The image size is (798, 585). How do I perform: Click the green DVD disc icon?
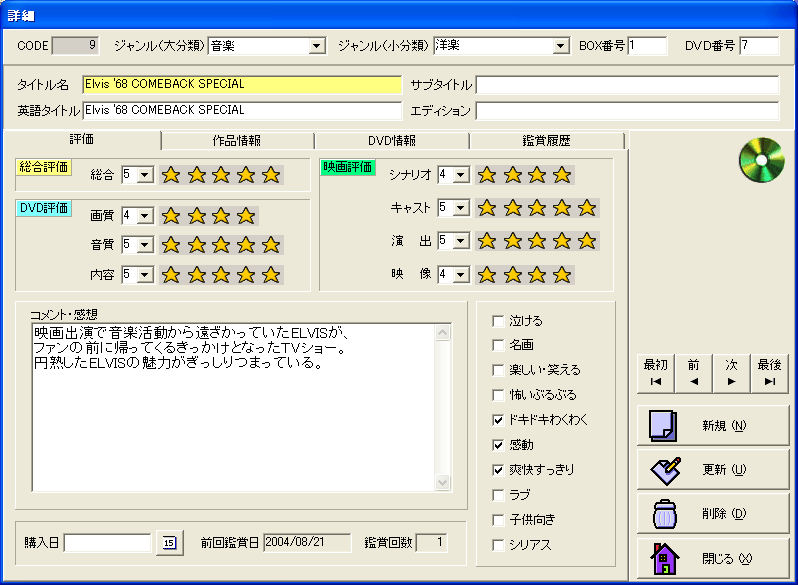pos(761,160)
